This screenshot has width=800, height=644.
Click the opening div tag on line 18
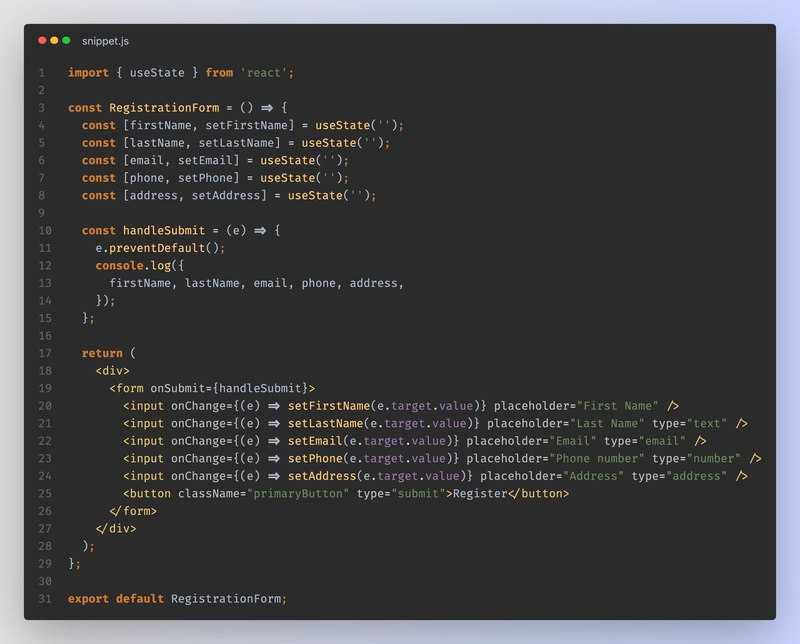[112, 370]
